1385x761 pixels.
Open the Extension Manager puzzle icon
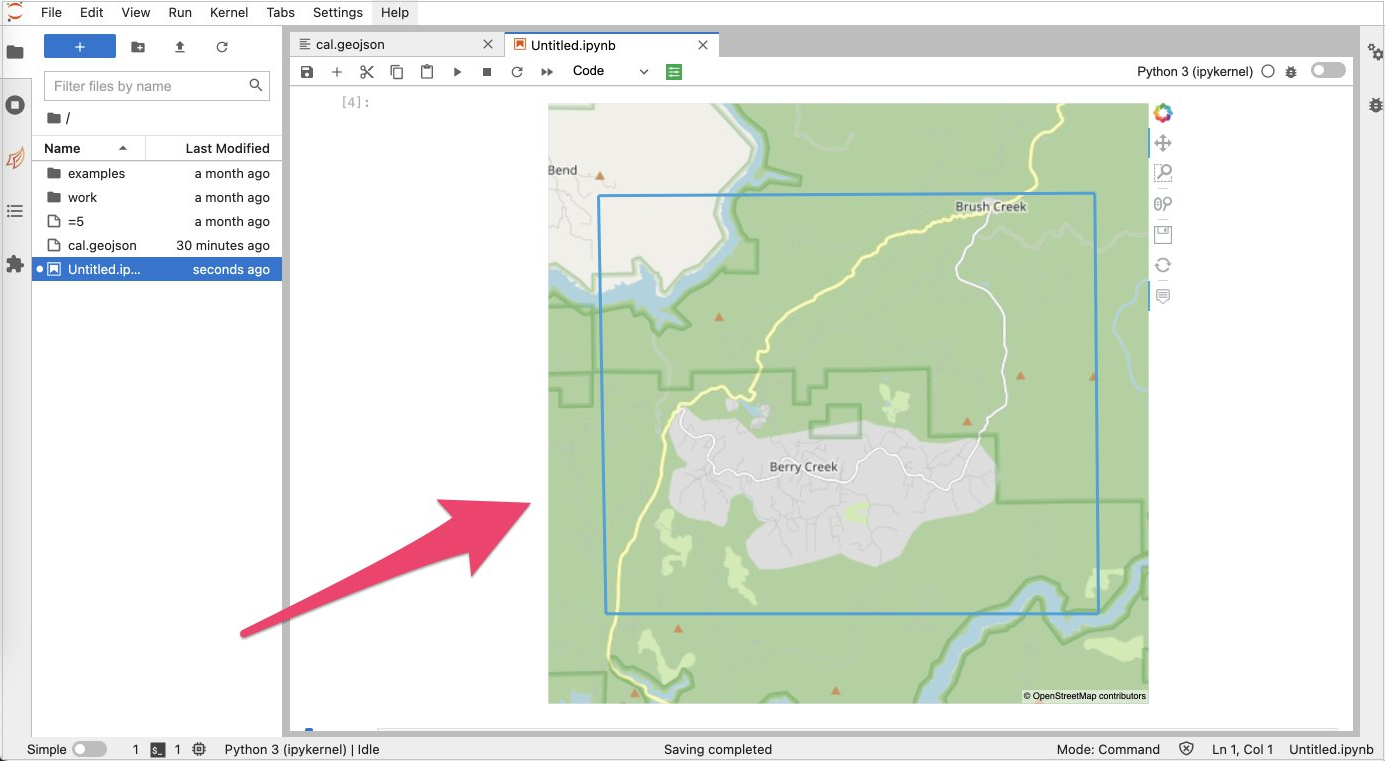(15, 264)
